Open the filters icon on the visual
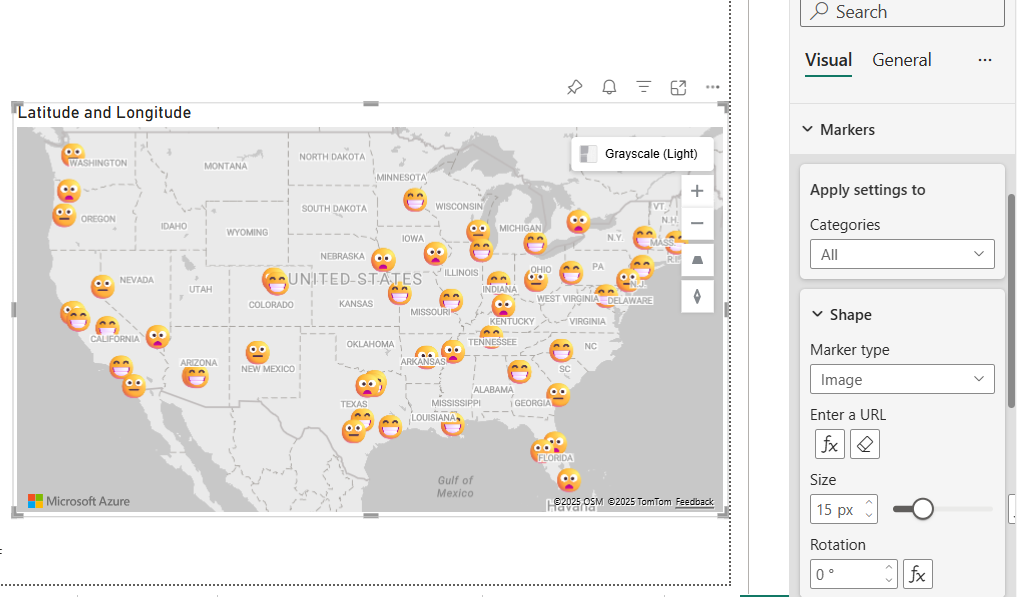 pos(643,87)
